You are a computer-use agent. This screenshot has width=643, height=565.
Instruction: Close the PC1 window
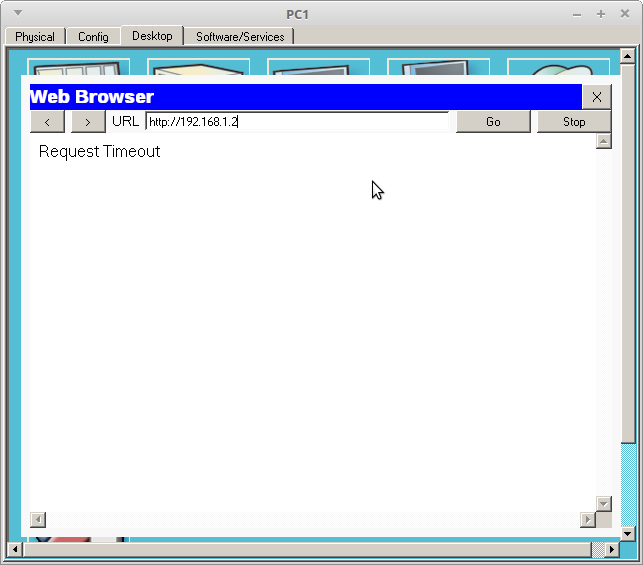pyautogui.click(x=625, y=14)
